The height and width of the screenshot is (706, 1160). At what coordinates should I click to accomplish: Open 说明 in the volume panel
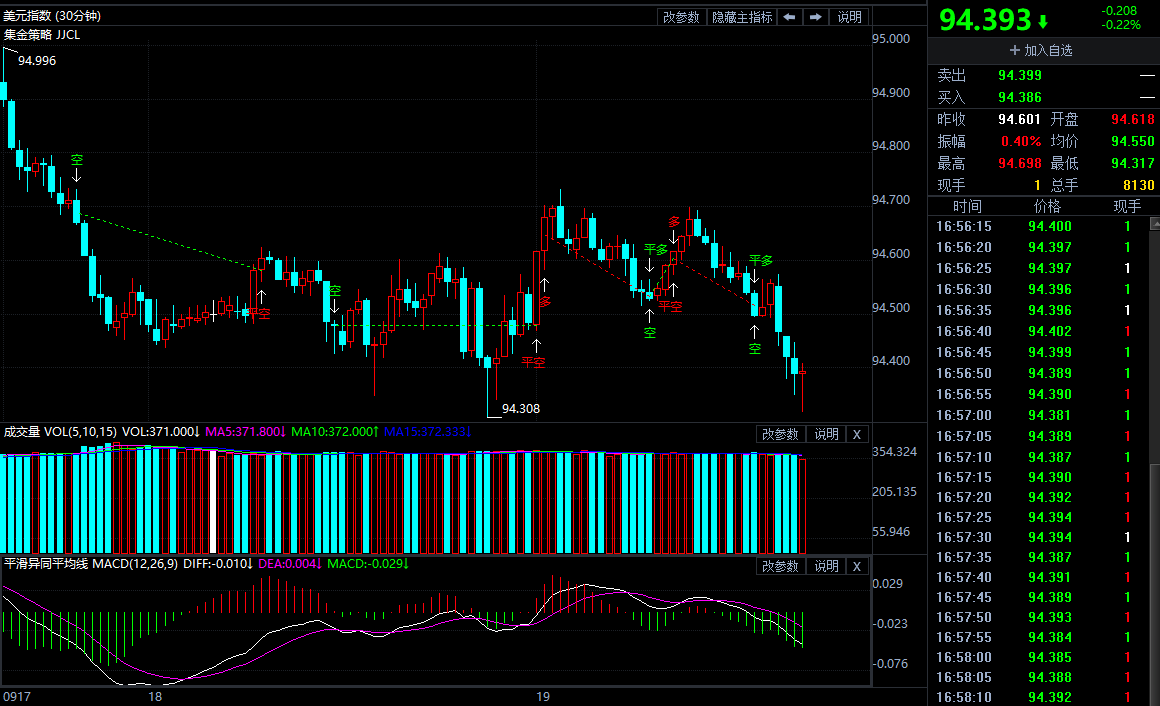826,434
